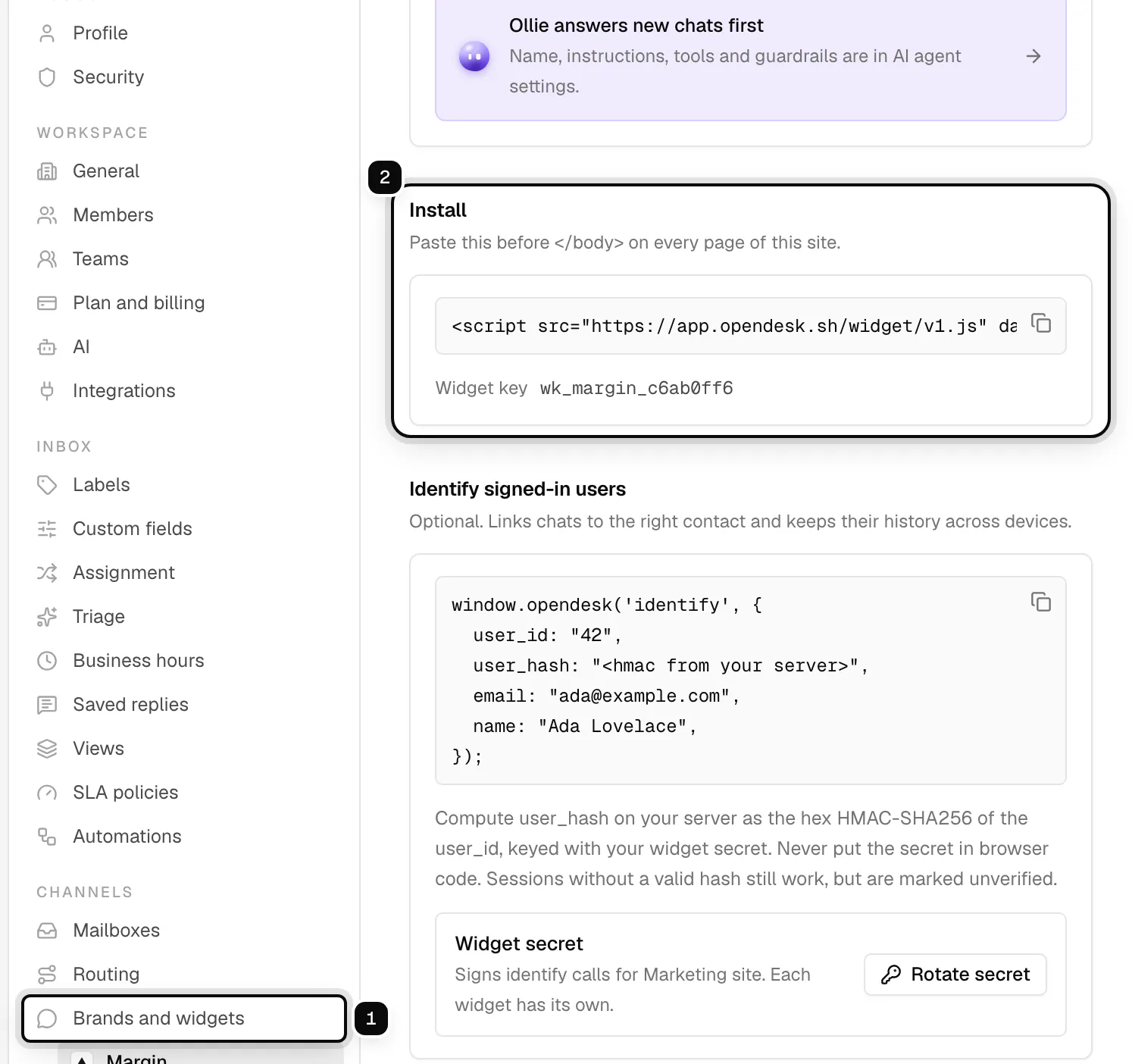
Task: Open the Members page
Action: pyautogui.click(x=183, y=215)
